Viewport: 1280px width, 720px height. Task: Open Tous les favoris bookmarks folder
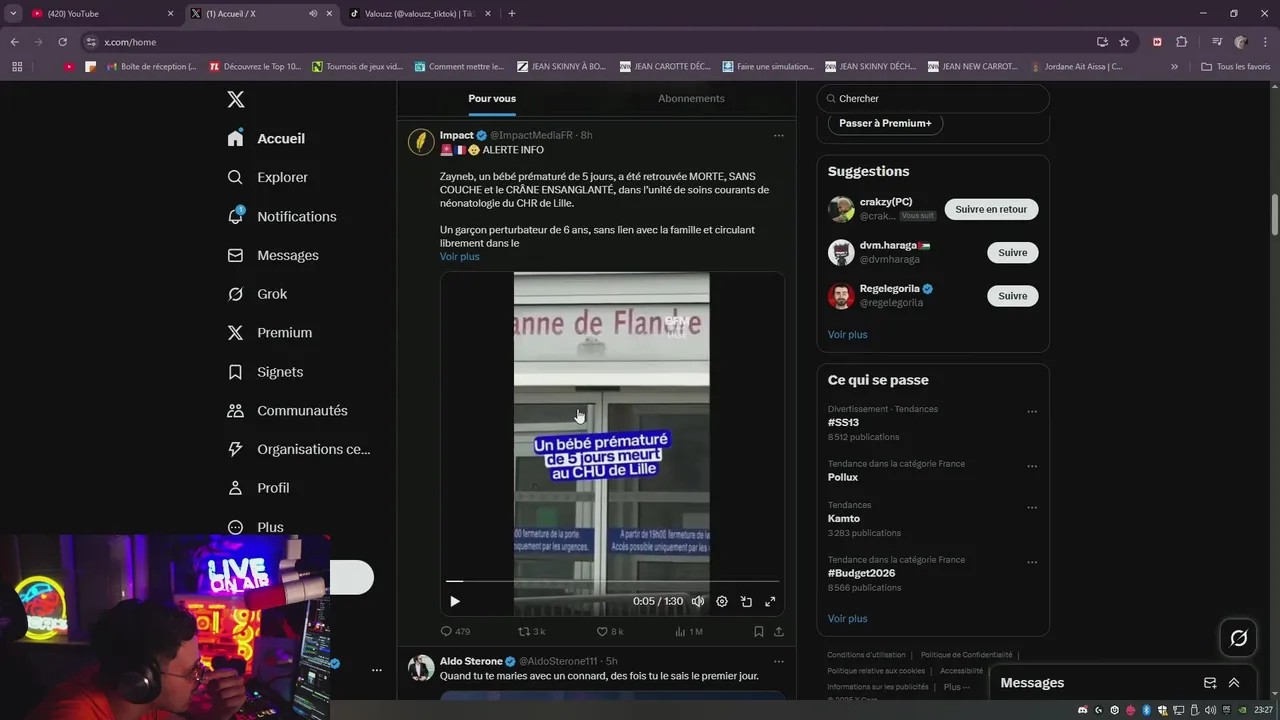[1236, 67]
